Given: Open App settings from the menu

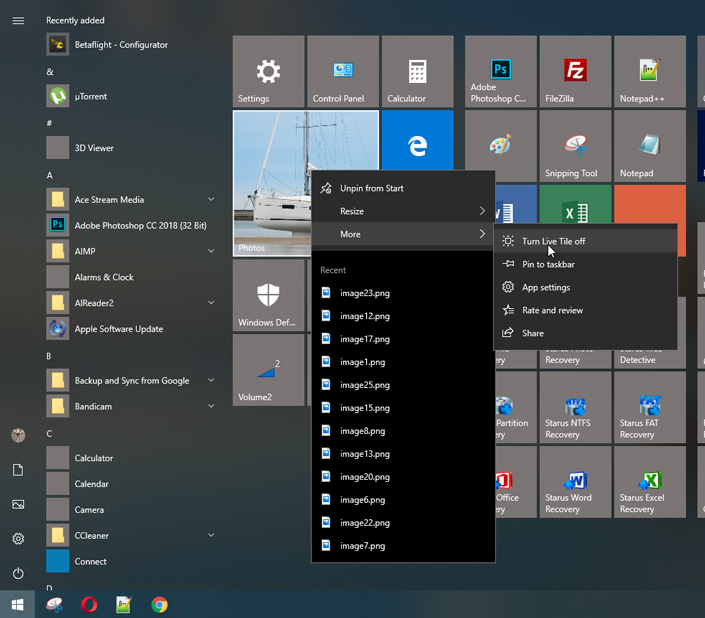Looking at the screenshot, I should point(585,287).
